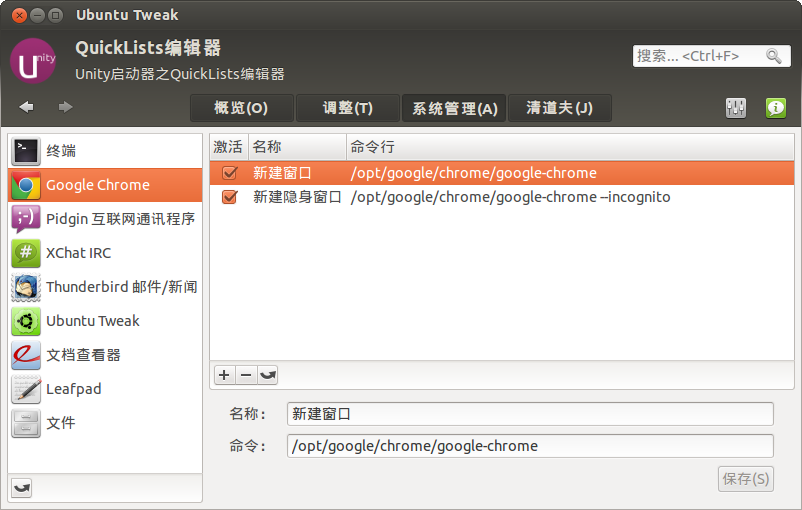802x510 pixels.
Task: Click the reset button below launcher list
Action: click(x=21, y=488)
